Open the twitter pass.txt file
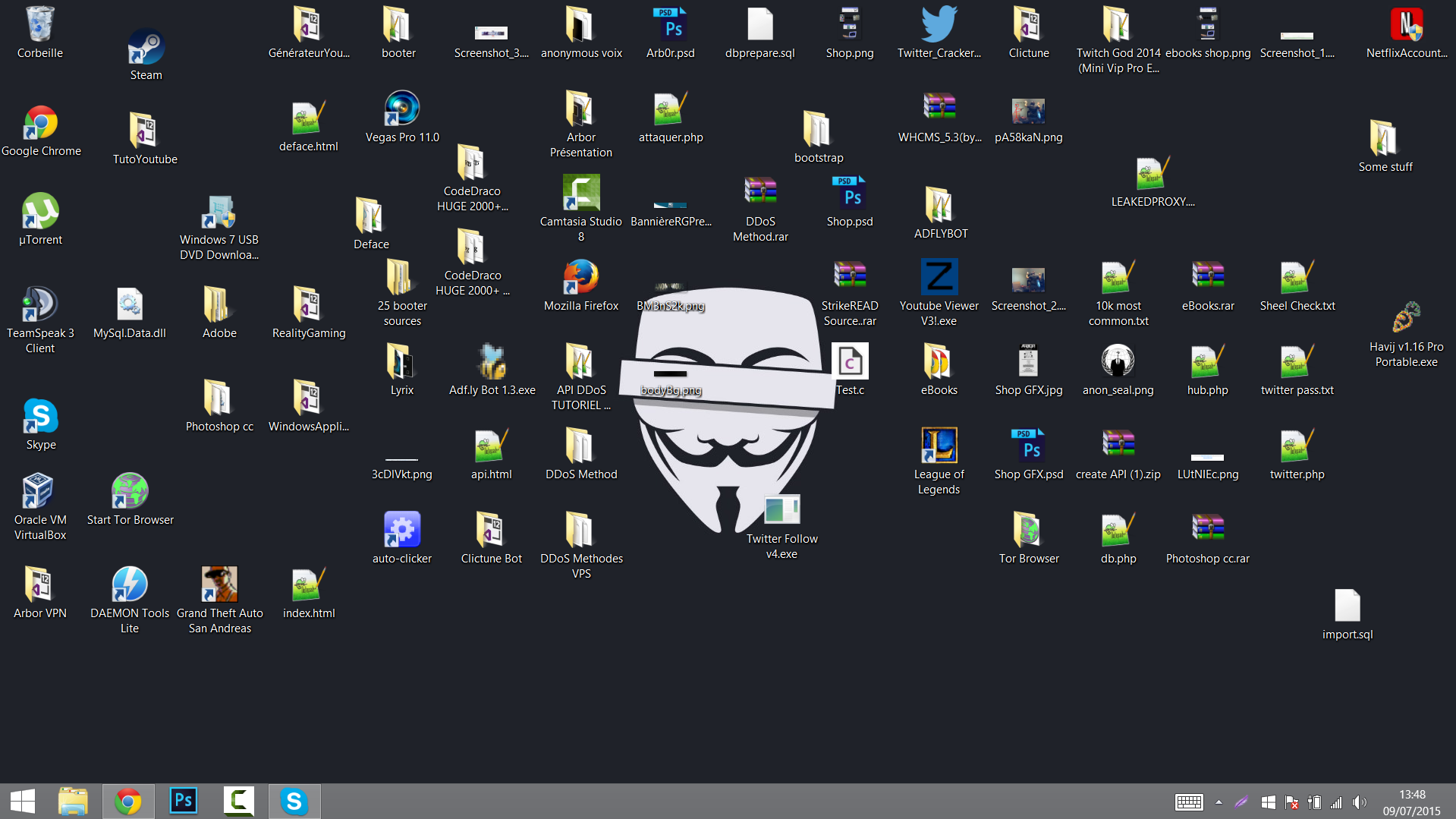Viewport: 1456px width, 819px height. click(1297, 370)
